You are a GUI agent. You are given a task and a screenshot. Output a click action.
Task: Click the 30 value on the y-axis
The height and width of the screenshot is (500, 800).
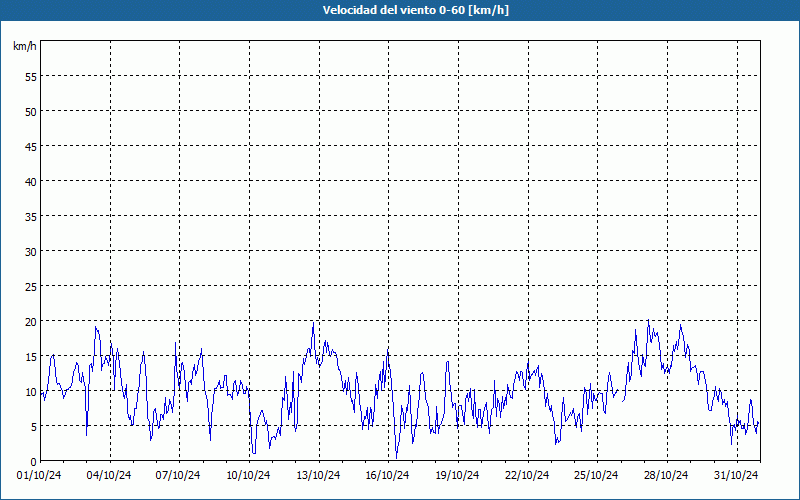pos(31,252)
